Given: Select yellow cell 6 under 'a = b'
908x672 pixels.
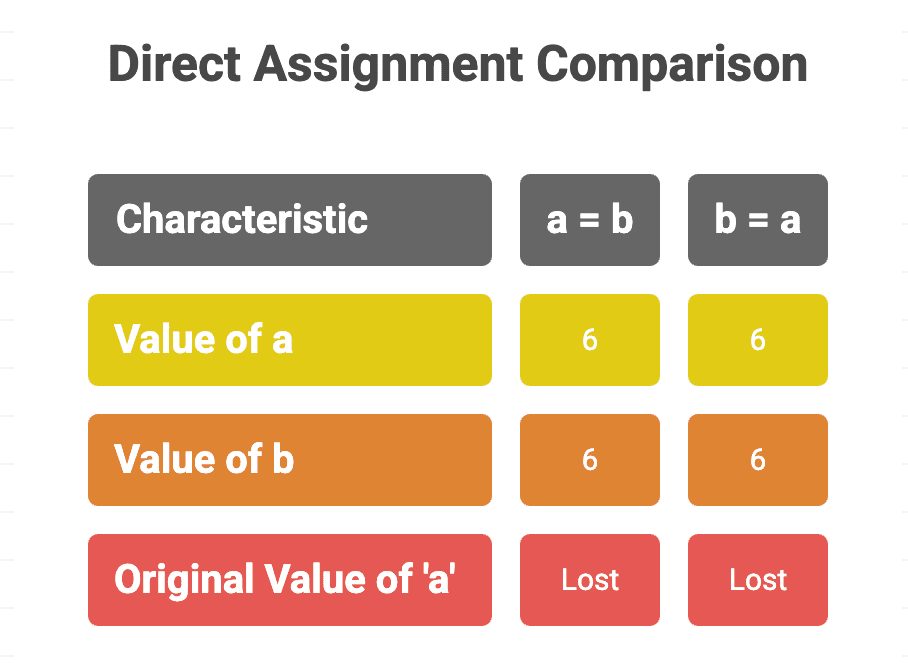Looking at the screenshot, I should coord(590,340).
